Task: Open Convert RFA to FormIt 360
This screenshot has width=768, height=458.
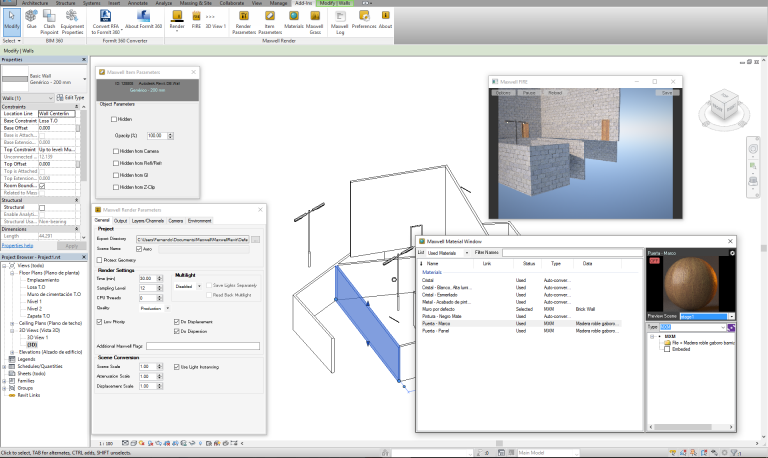Action: click(x=105, y=22)
